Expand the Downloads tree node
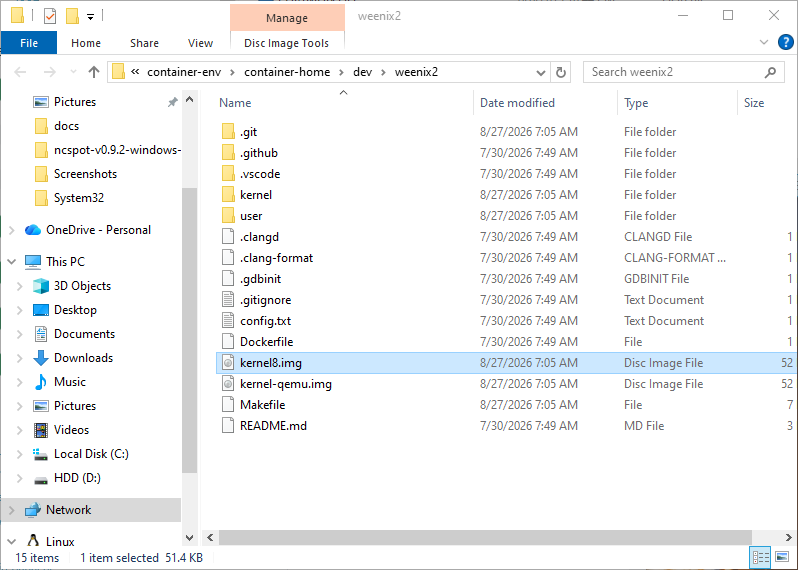The height and width of the screenshot is (570, 798). pyautogui.click(x=20, y=358)
